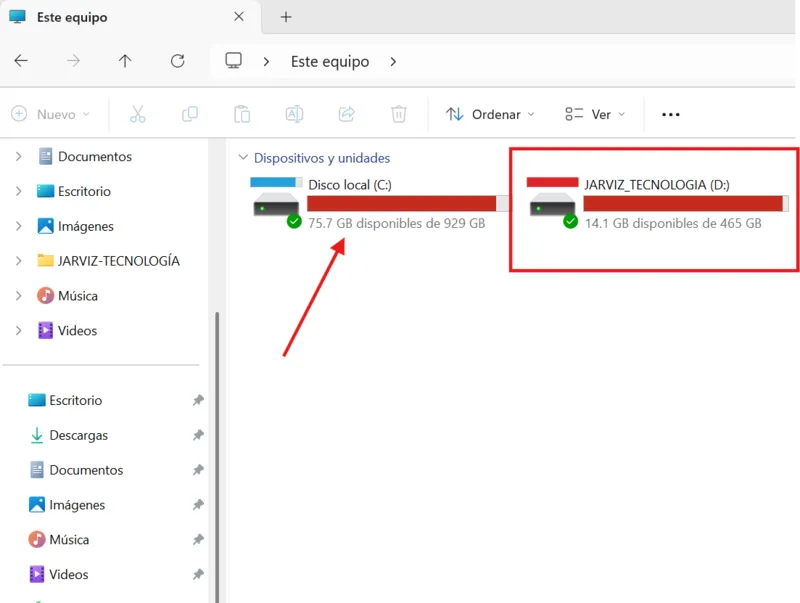800x603 pixels.
Task: Go forward with the right arrow
Action: pos(73,61)
